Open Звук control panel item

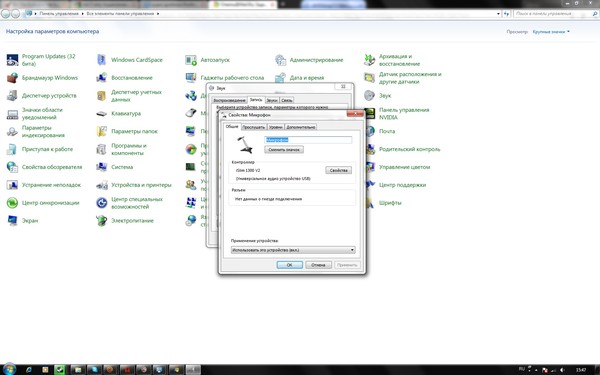tap(378, 96)
